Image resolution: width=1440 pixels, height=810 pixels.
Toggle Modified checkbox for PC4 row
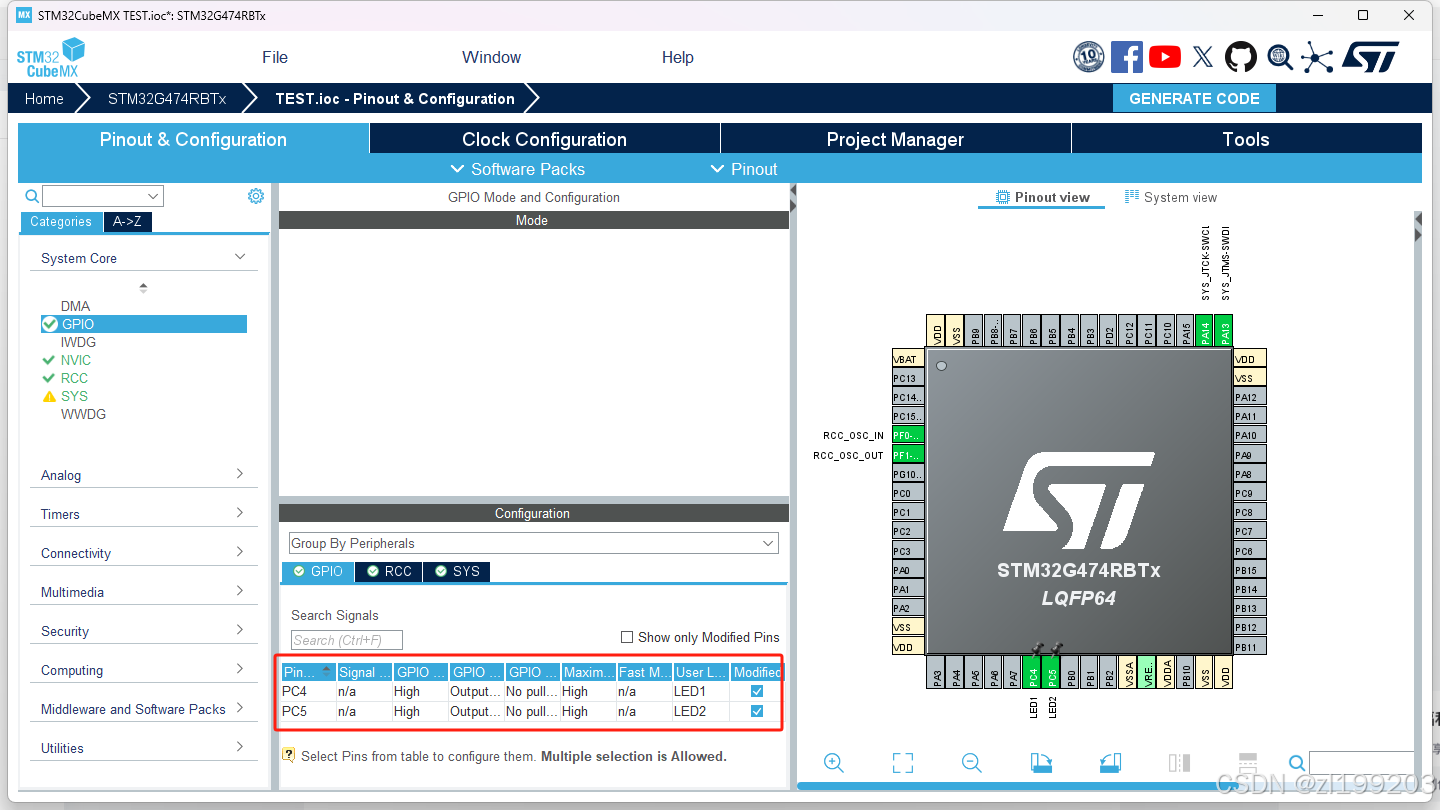[x=757, y=691]
